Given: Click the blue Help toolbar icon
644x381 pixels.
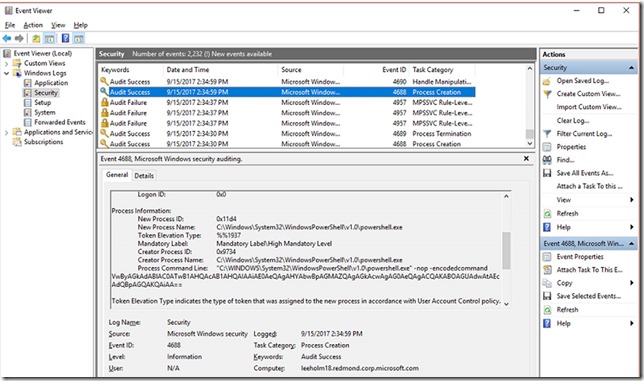Looking at the screenshot, I should click(65, 38).
